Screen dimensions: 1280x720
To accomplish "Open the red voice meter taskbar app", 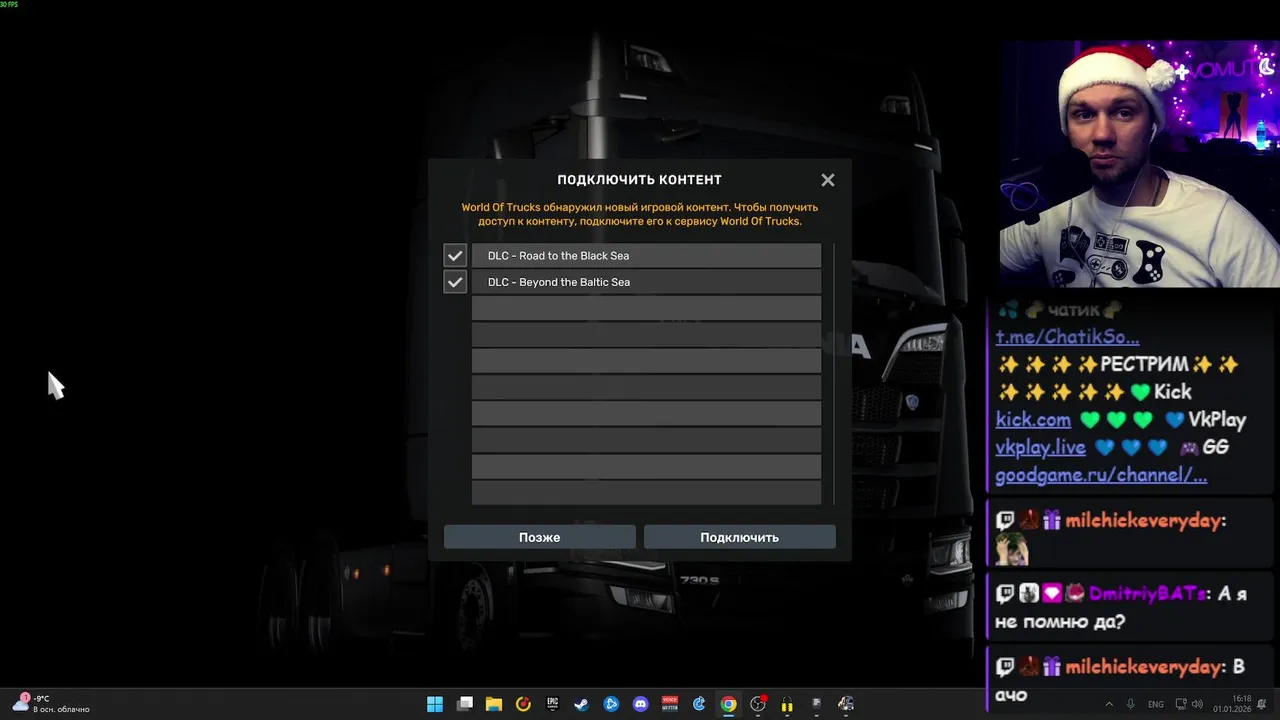I will click(670, 704).
